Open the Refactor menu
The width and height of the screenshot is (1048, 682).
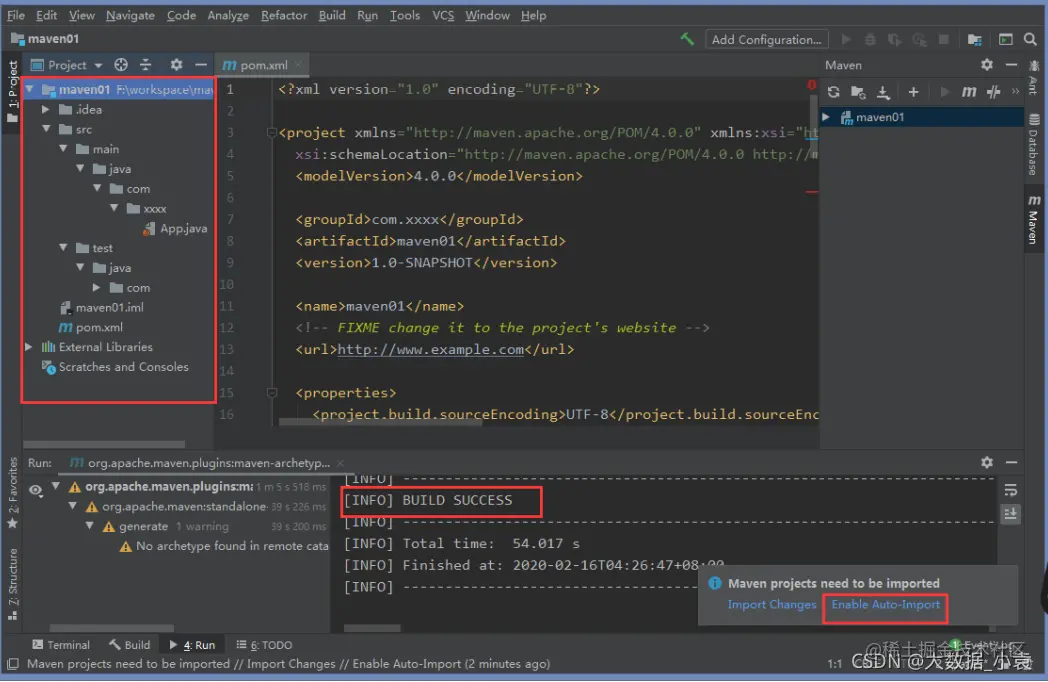coord(283,15)
